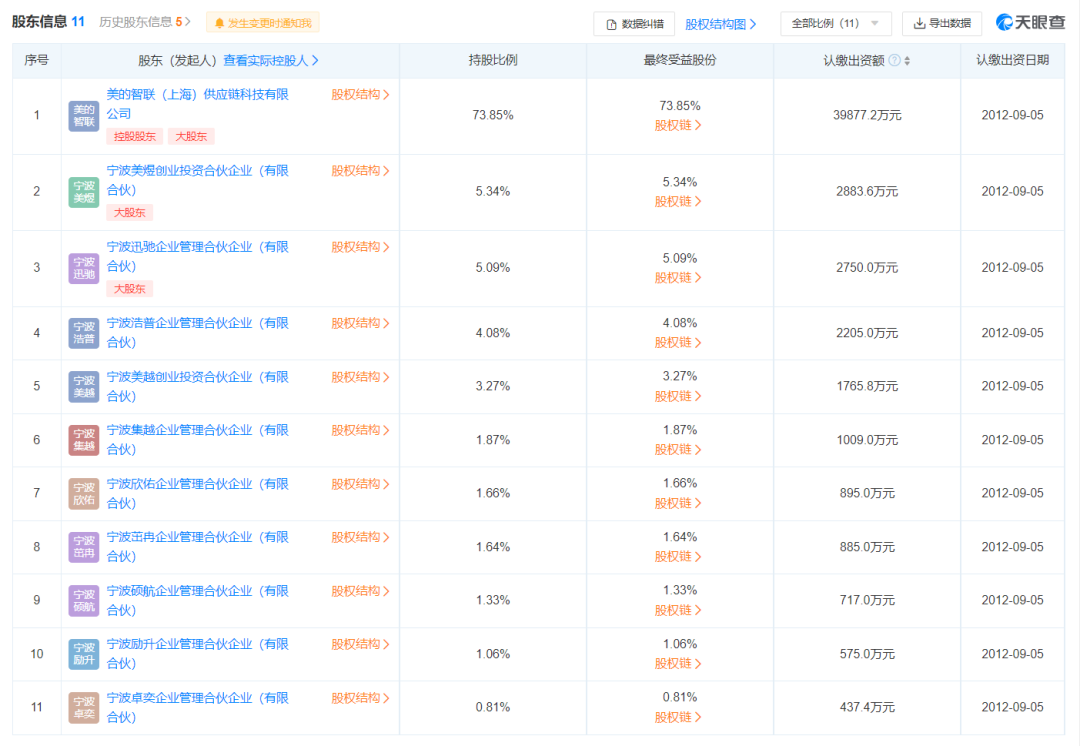Open 查看实际控制人 link in header
Viewport: 1080px width, 746px height.
click(x=271, y=61)
